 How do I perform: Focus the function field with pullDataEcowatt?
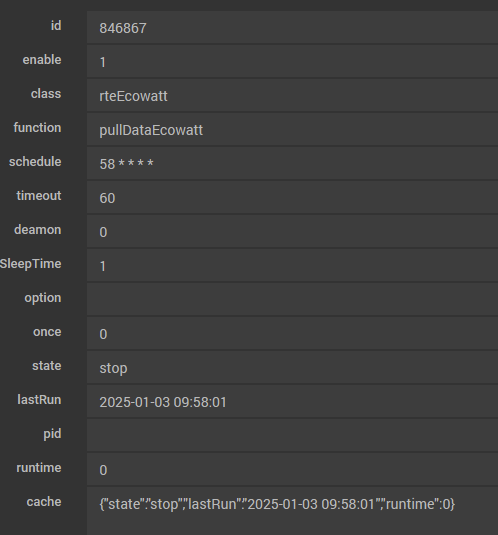pyautogui.click(x=292, y=130)
